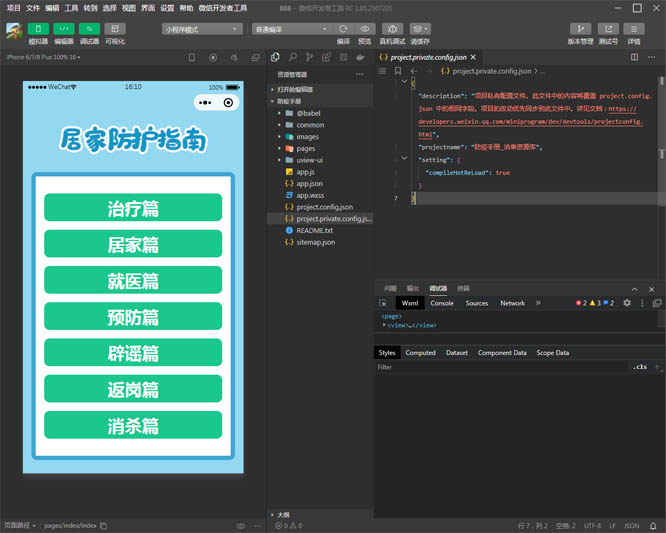Image resolution: width=666 pixels, height=533 pixels.
Task: Open the details panel icon
Action: pyautogui.click(x=634, y=29)
